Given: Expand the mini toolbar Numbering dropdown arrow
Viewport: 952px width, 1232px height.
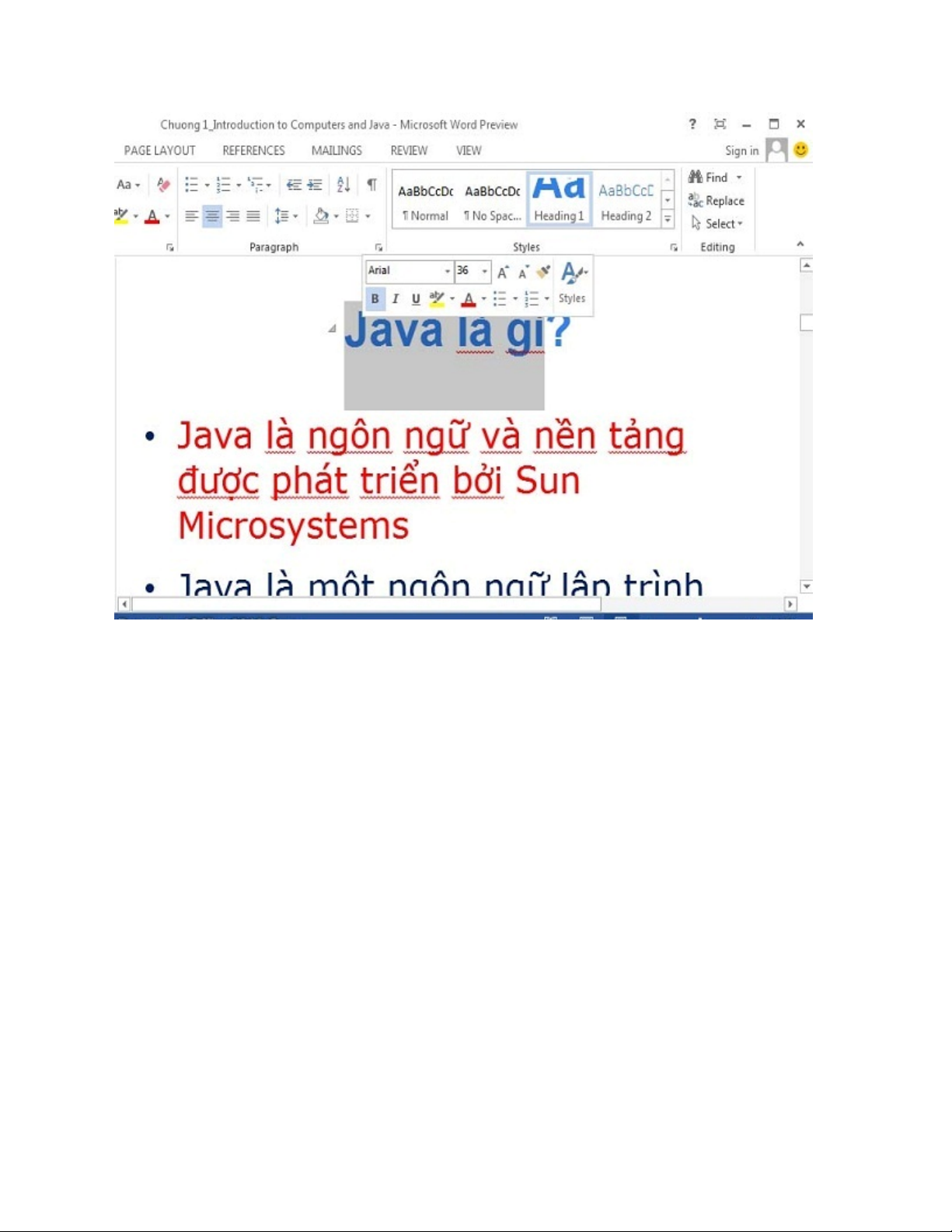Looking at the screenshot, I should pyautogui.click(x=547, y=298).
